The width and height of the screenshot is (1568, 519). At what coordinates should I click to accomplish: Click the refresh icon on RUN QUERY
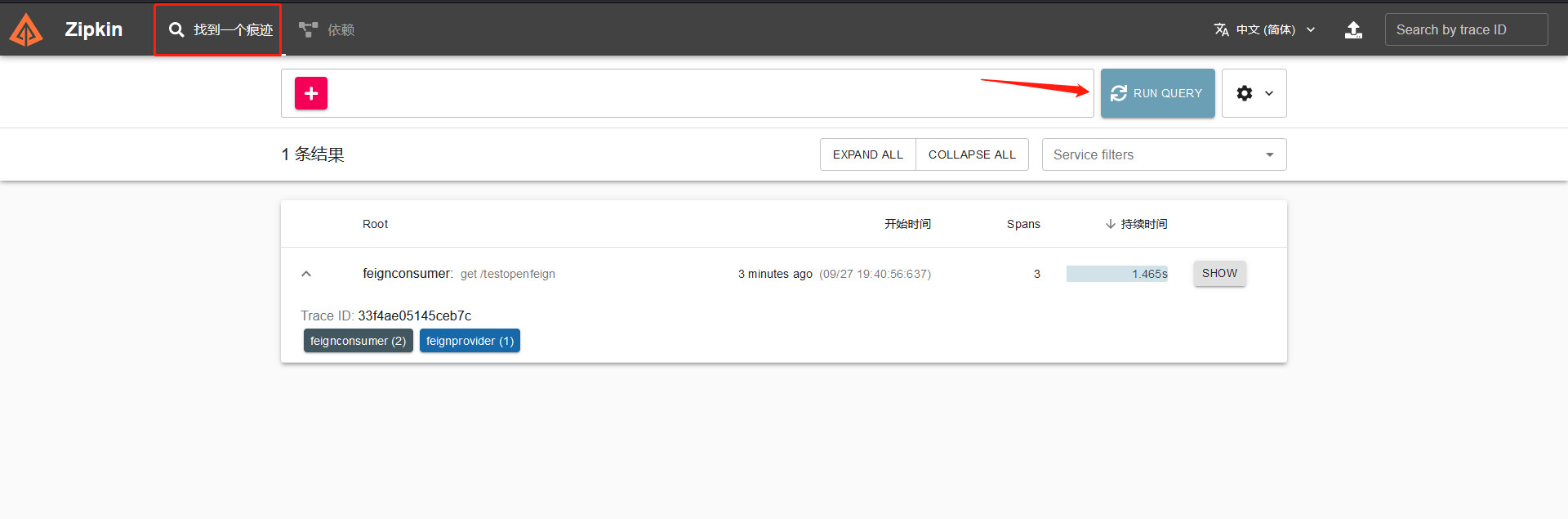click(1119, 93)
